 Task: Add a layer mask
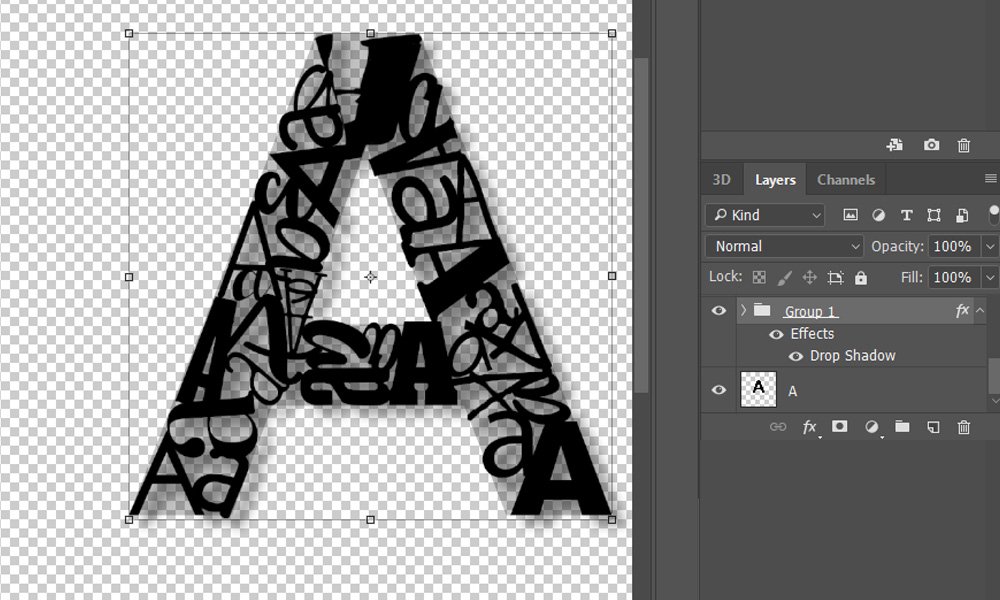click(839, 427)
